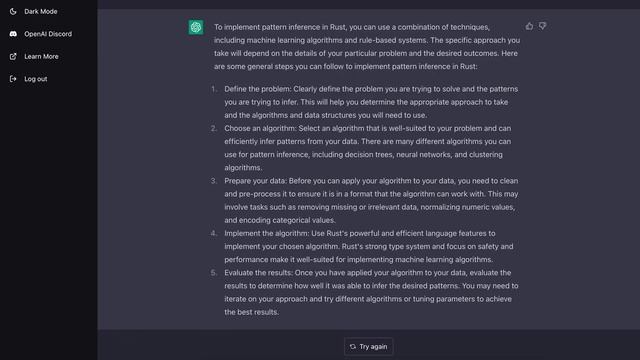Click the external-link icon beside Learn More
This screenshot has width=640, height=360.
[13, 56]
